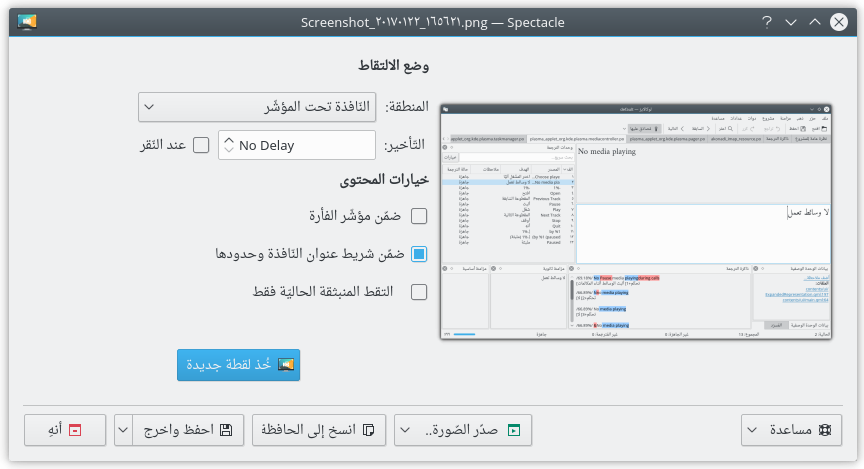Image resolution: width=864 pixels, height=469 pixels.
Task: Click the export icon beside صدّر الصّورة
Action: click(514, 430)
